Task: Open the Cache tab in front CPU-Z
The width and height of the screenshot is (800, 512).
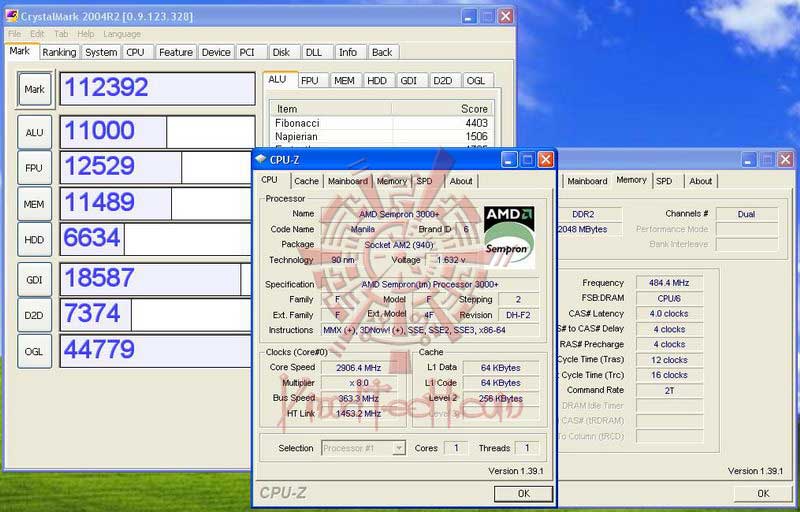Action: click(306, 181)
